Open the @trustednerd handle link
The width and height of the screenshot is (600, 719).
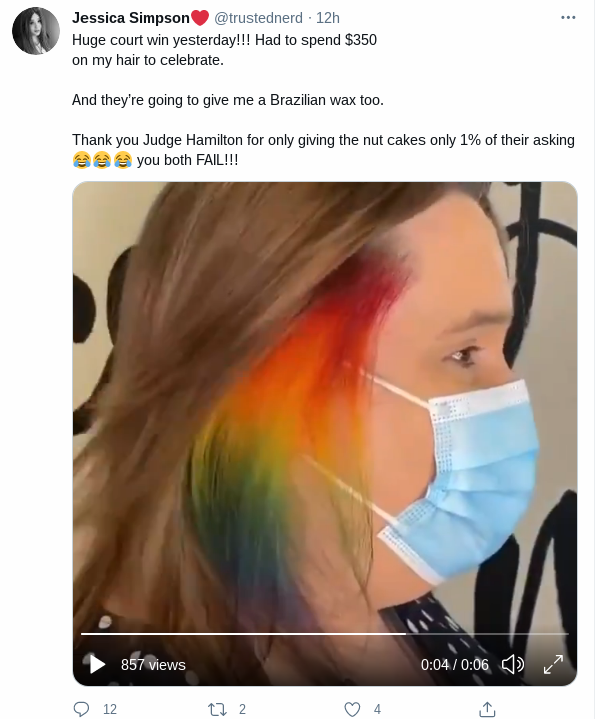coord(258,18)
